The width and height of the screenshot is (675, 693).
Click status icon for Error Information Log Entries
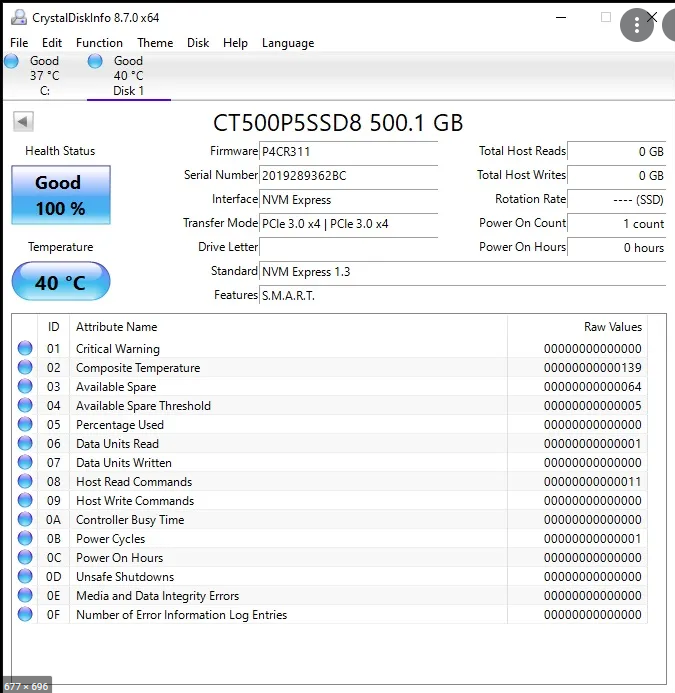[25, 614]
